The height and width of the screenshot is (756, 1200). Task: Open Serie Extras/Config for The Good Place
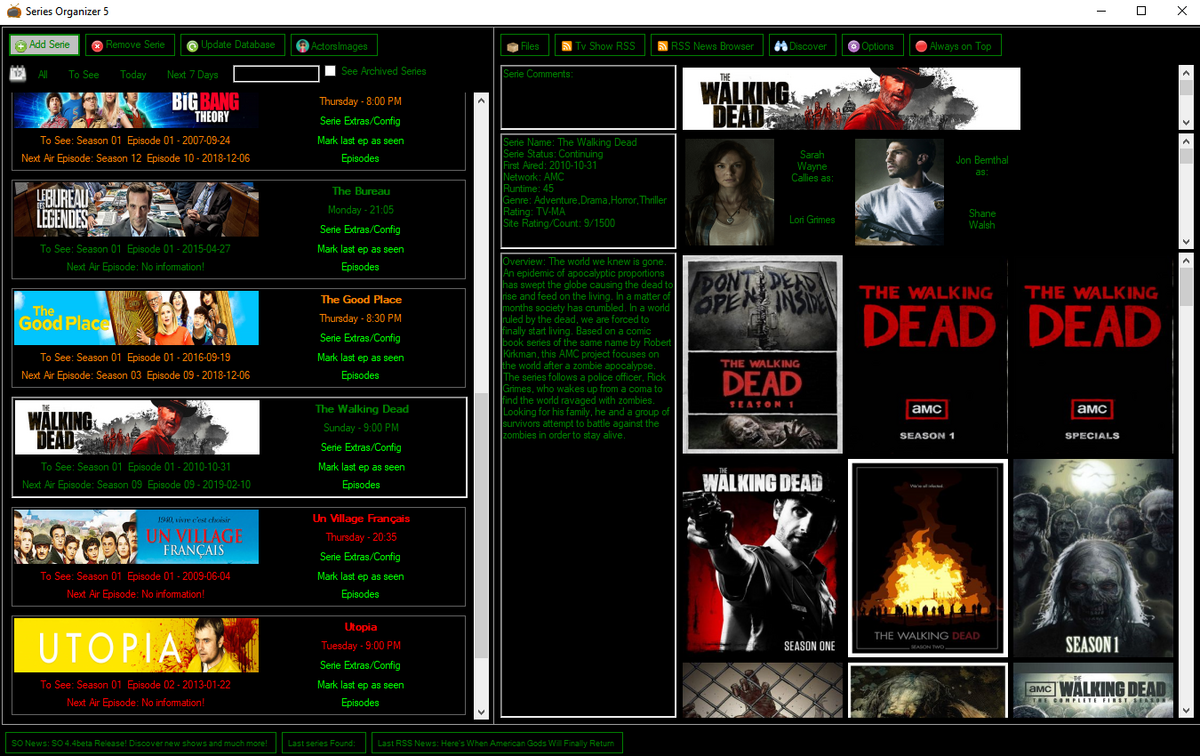pos(361,338)
